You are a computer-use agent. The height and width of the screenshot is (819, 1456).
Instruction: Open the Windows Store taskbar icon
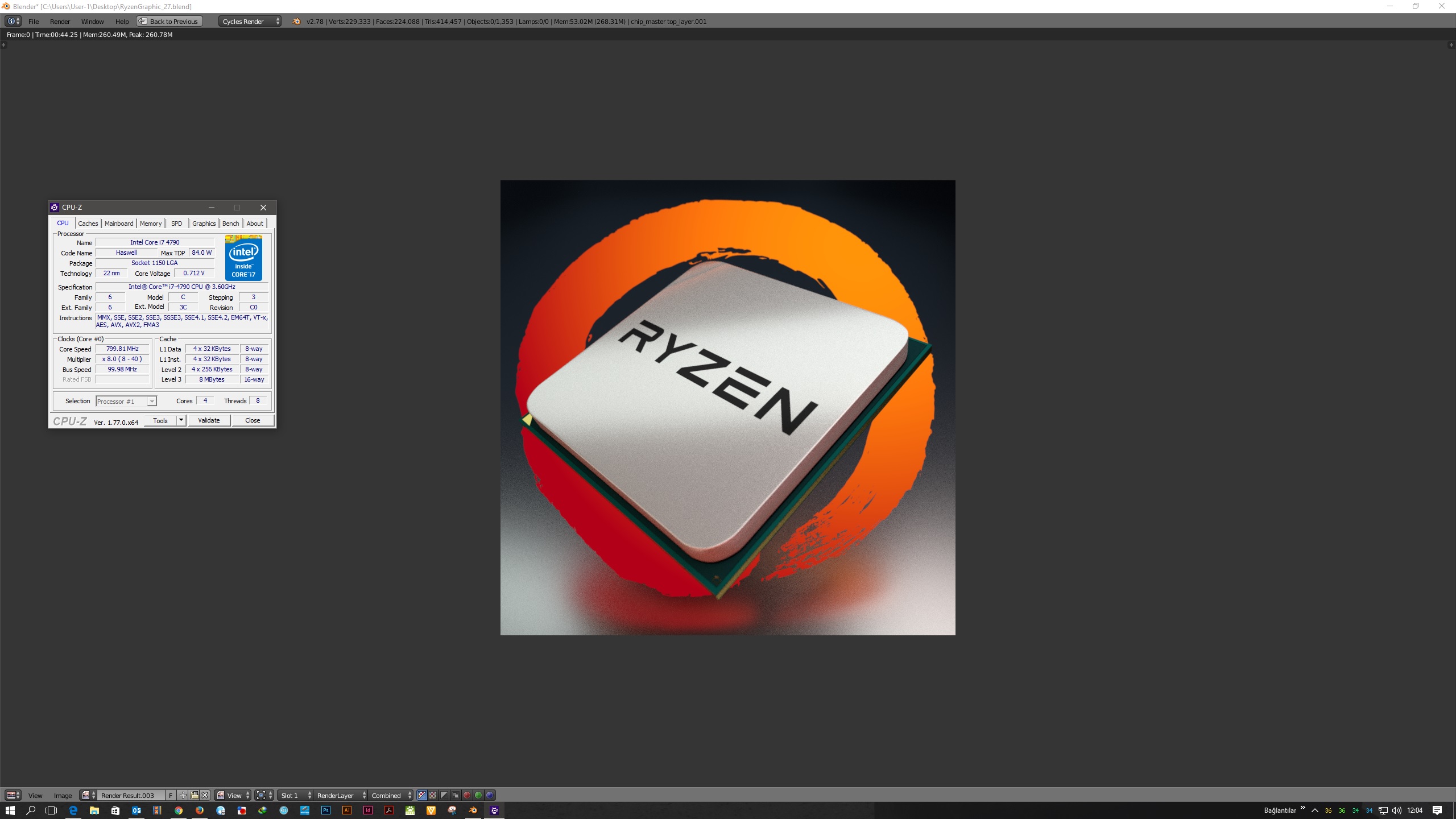click(115, 810)
